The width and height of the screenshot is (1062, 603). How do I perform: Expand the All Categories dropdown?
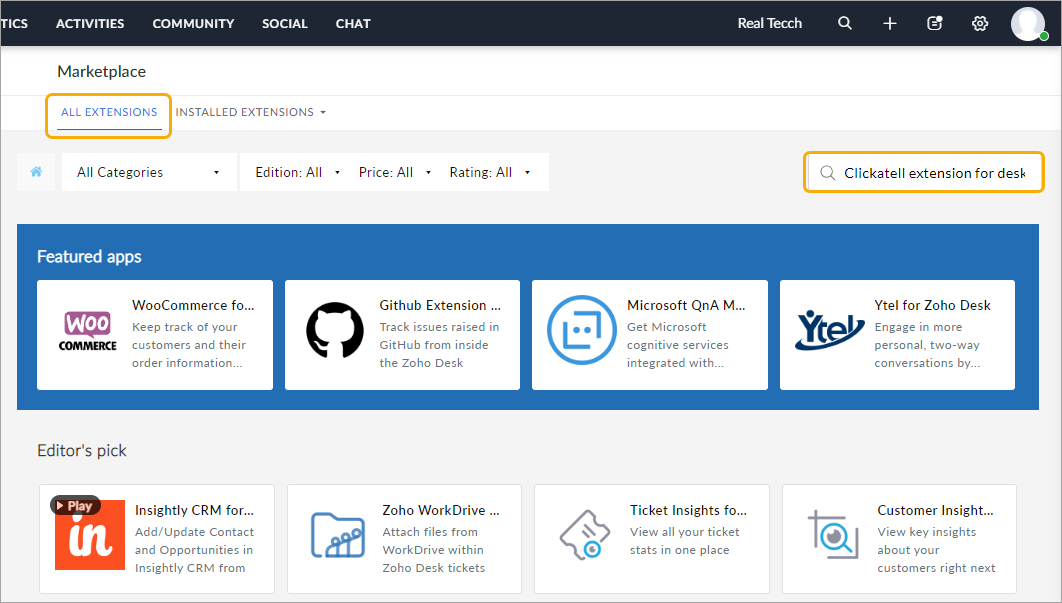[x=149, y=172]
